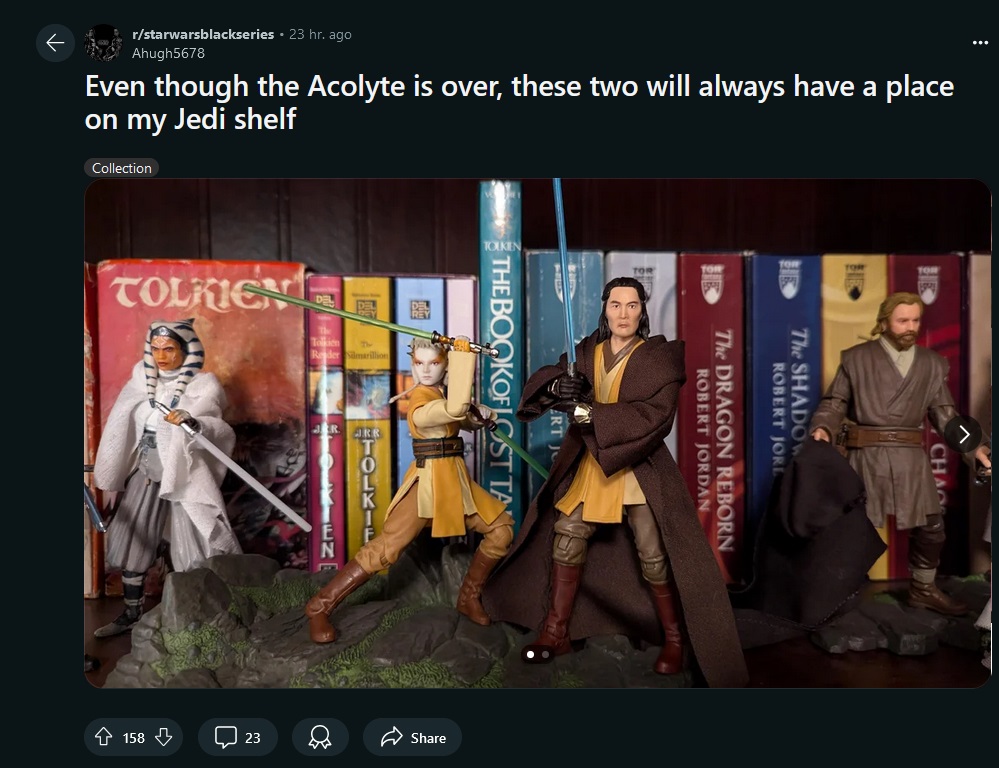View the Jedi figures gallery photo
This screenshot has width=999, height=768.
tap(538, 433)
